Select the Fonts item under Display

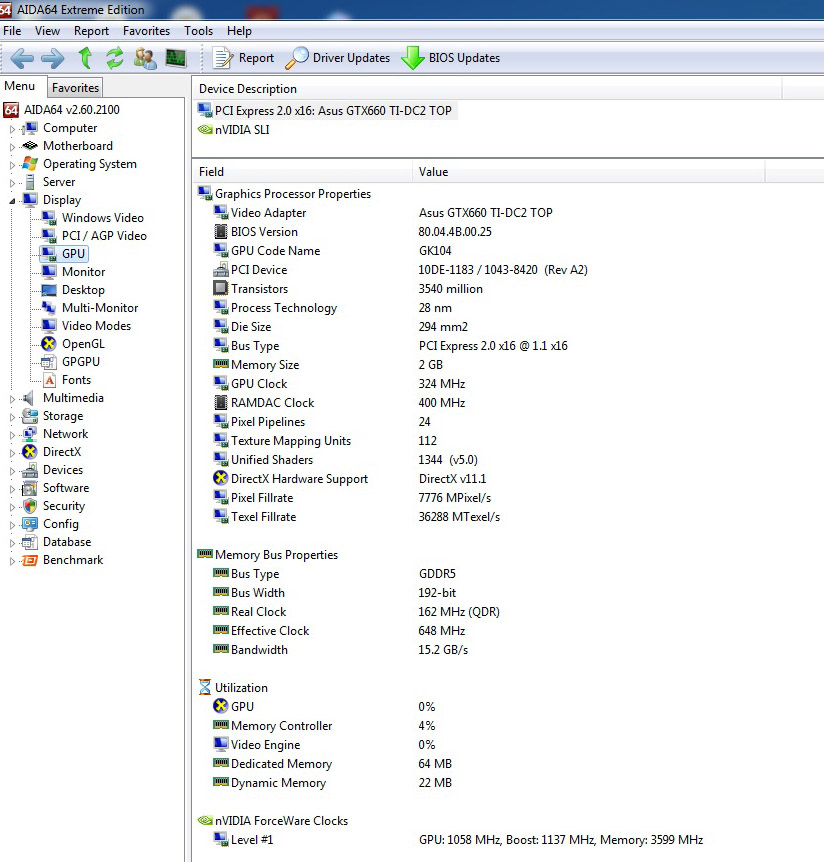pyautogui.click(x=76, y=380)
